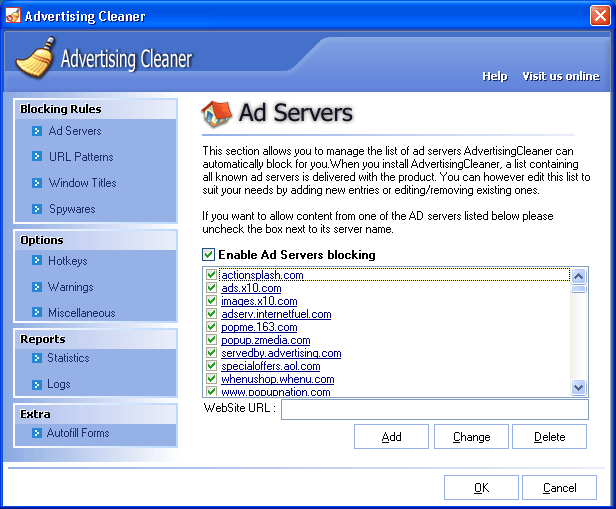Click the server list scroll down arrow

coord(578,388)
